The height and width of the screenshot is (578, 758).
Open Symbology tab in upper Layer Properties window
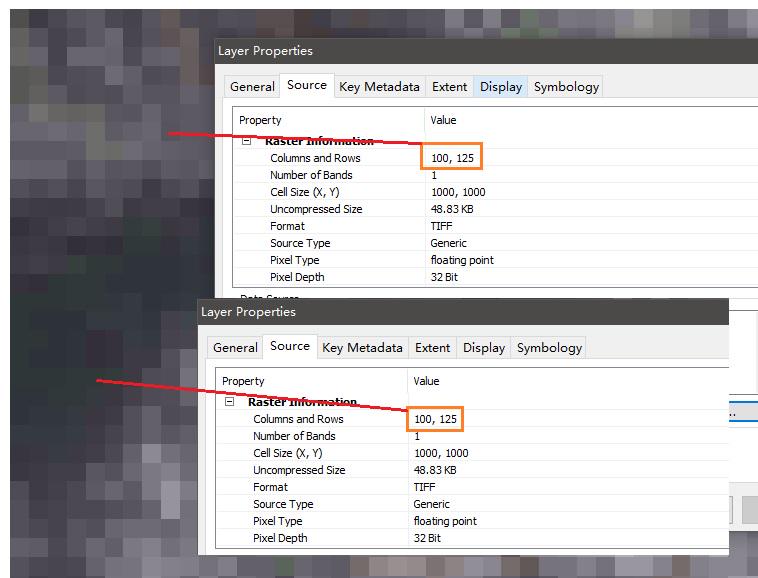(566, 87)
